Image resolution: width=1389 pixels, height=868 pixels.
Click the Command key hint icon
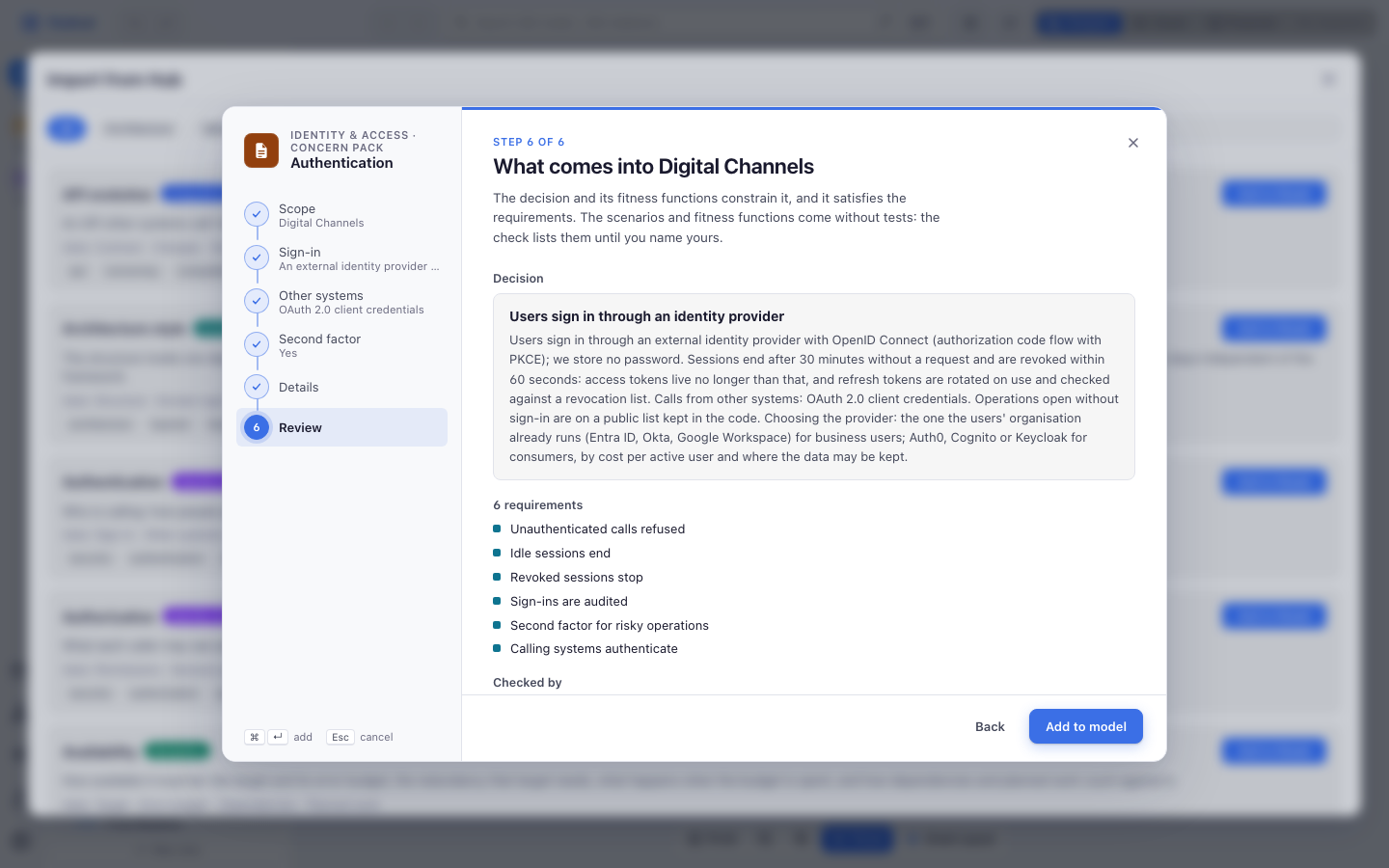(x=255, y=737)
